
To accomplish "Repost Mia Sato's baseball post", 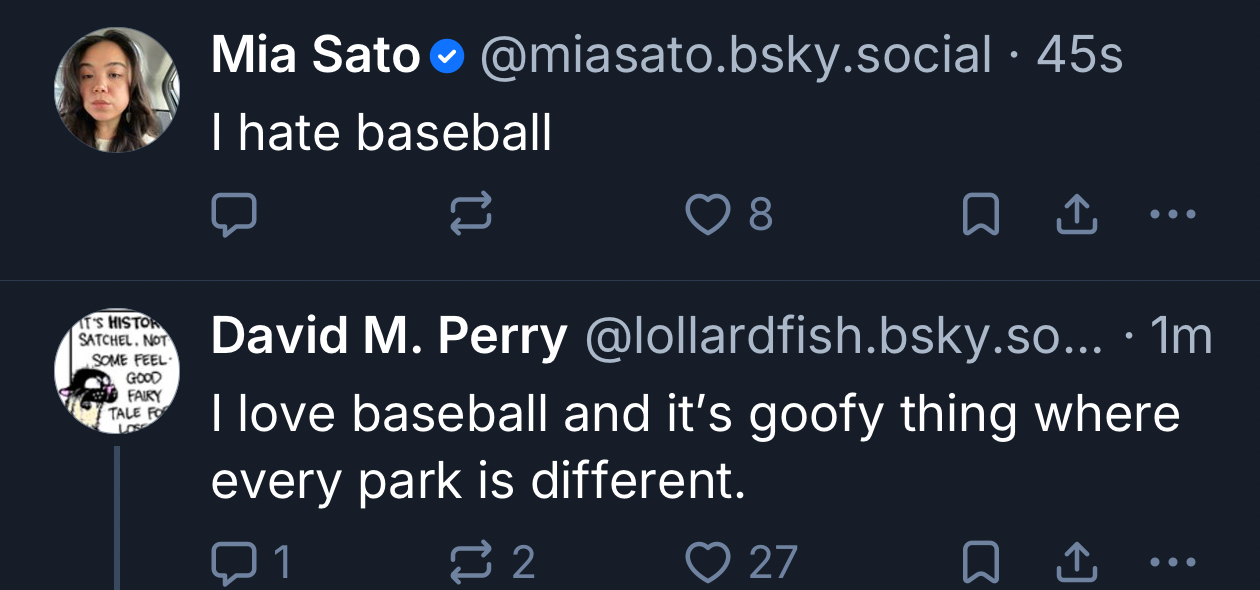I will click(471, 214).
